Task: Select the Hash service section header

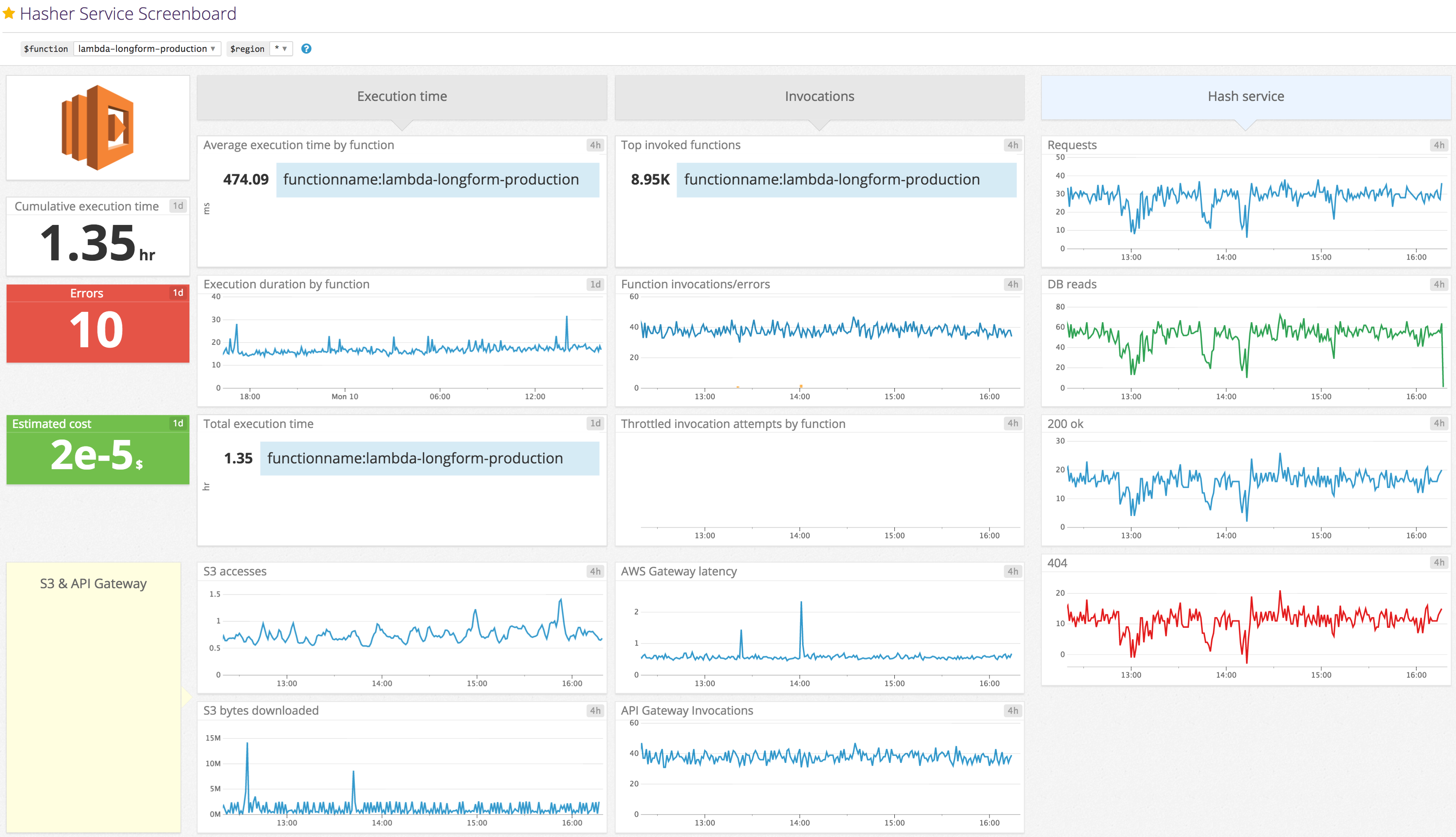Action: point(1246,96)
